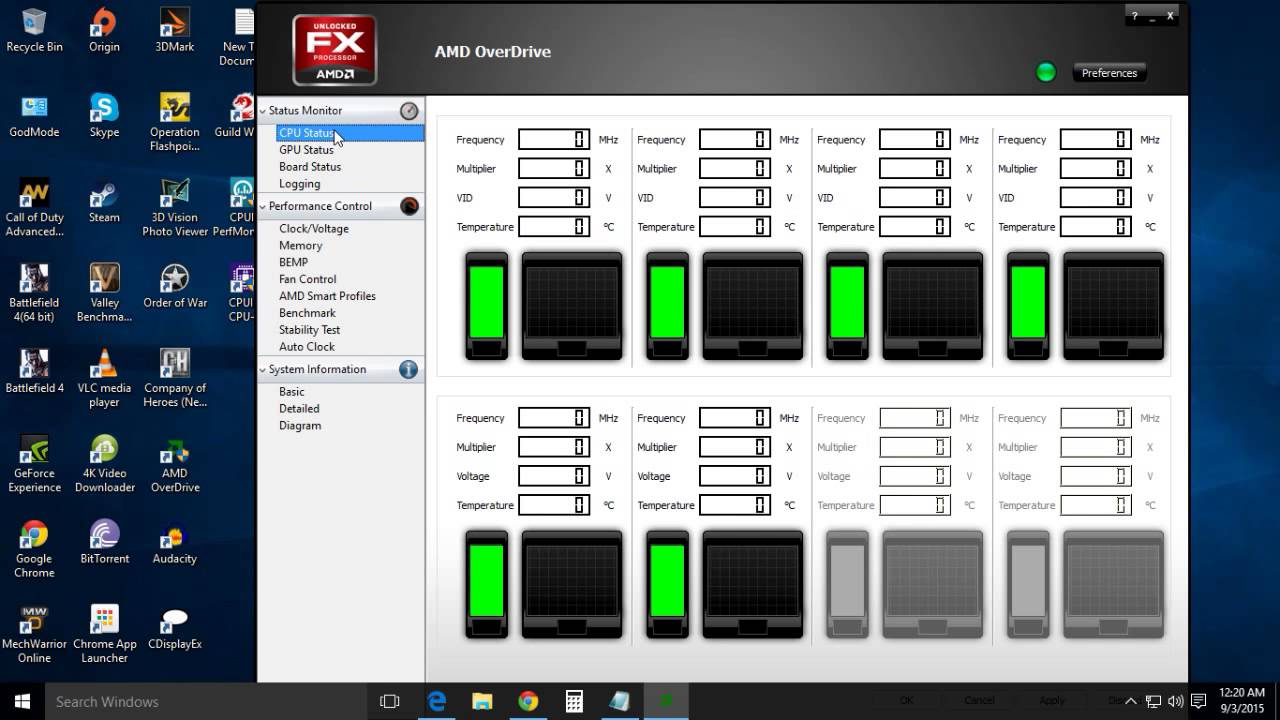Select the BitTorrent desktop icon
The image size is (1280, 720).
(x=104, y=542)
